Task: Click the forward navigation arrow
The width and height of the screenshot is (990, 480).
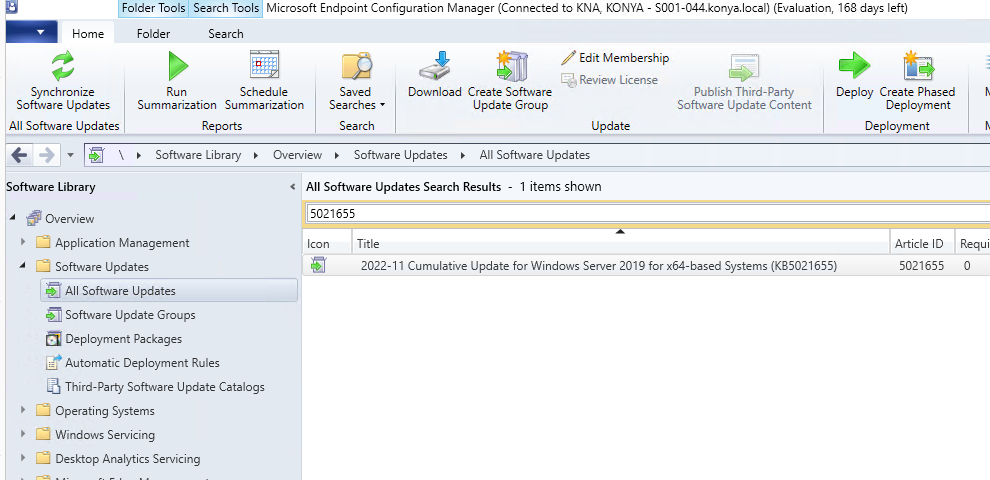Action: (x=47, y=155)
